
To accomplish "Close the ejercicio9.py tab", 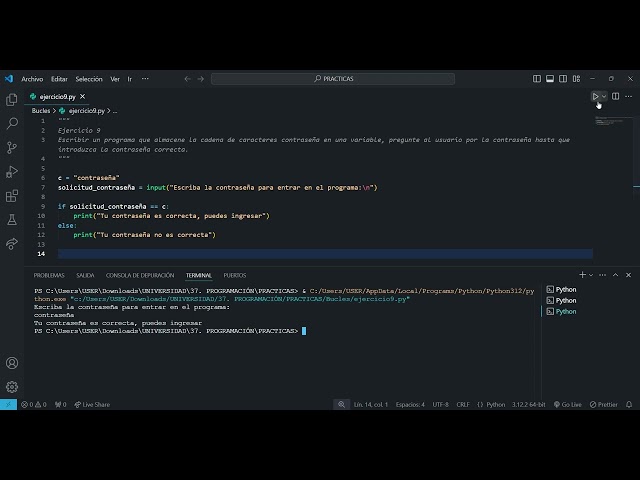I will coord(82,96).
